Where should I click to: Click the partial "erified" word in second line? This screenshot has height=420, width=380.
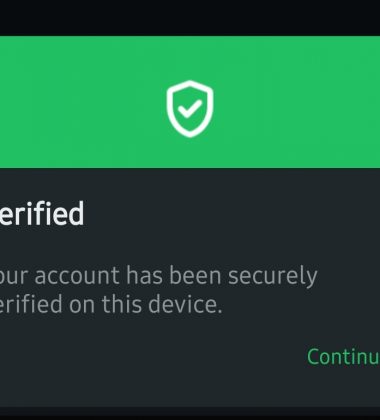coord(31,305)
